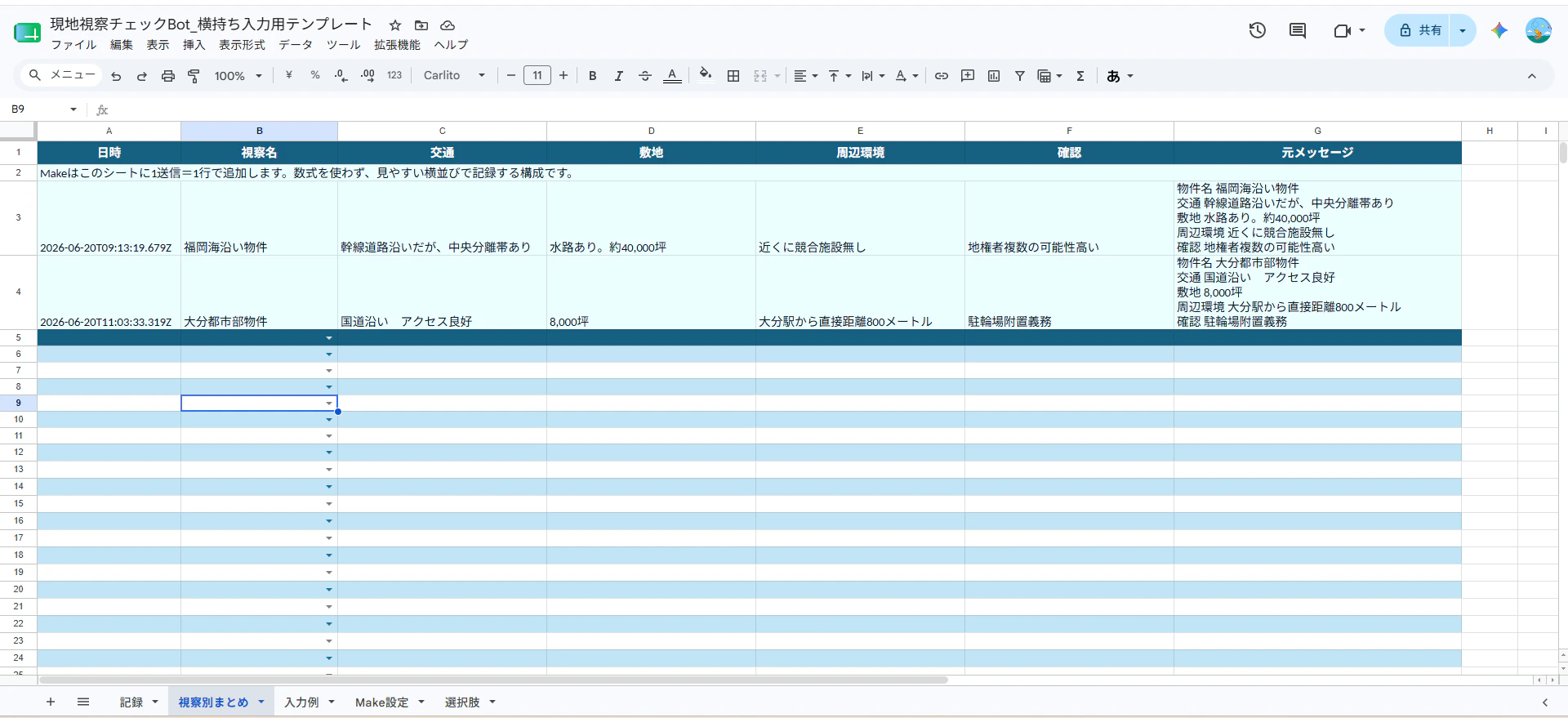Expand the Name Box dropdown arrow

click(73, 109)
